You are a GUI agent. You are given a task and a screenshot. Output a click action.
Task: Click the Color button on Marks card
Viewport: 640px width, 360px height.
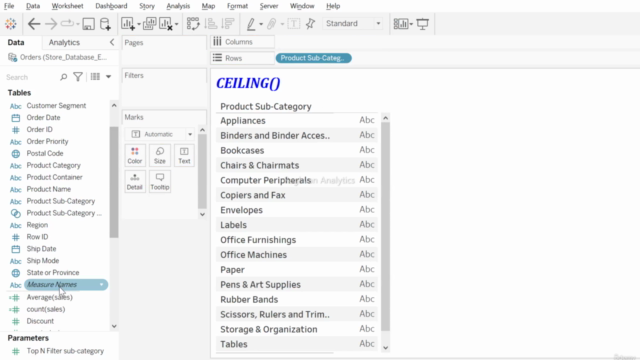[x=135, y=156]
